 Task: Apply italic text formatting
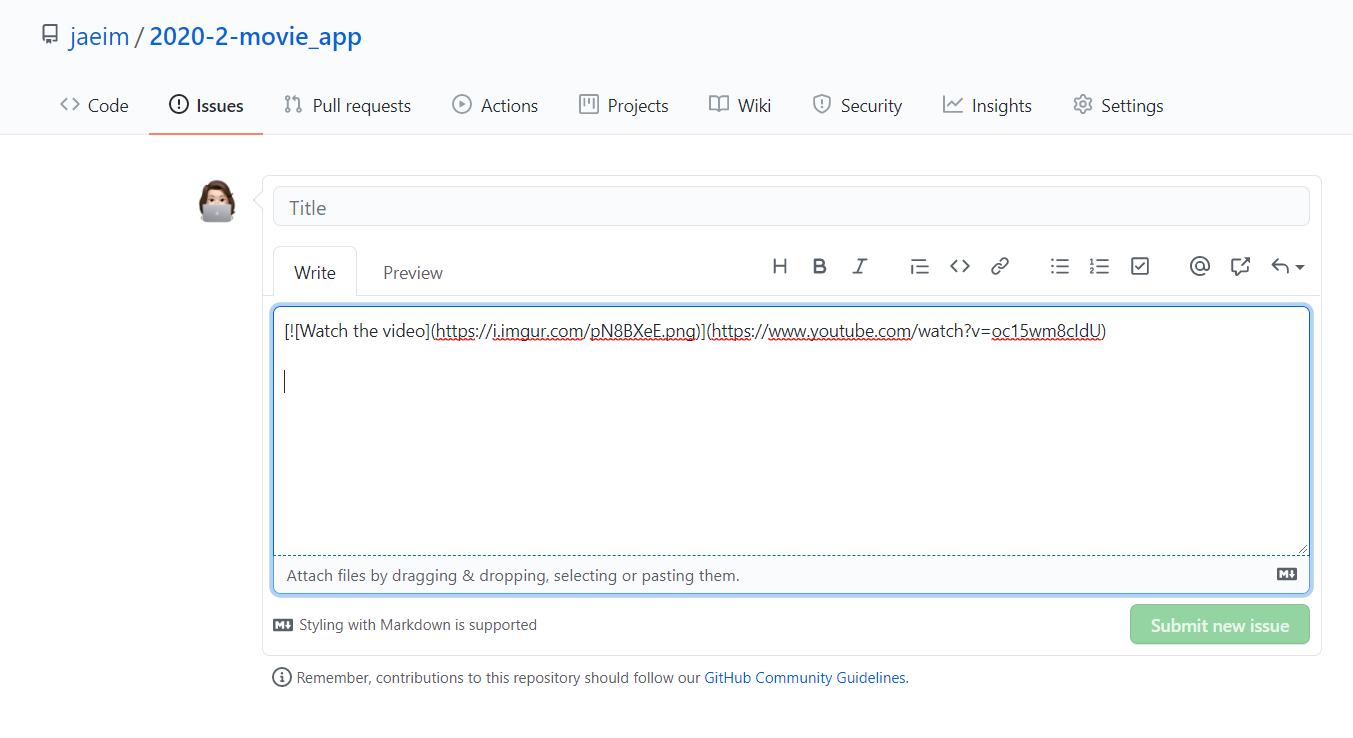tap(859, 266)
